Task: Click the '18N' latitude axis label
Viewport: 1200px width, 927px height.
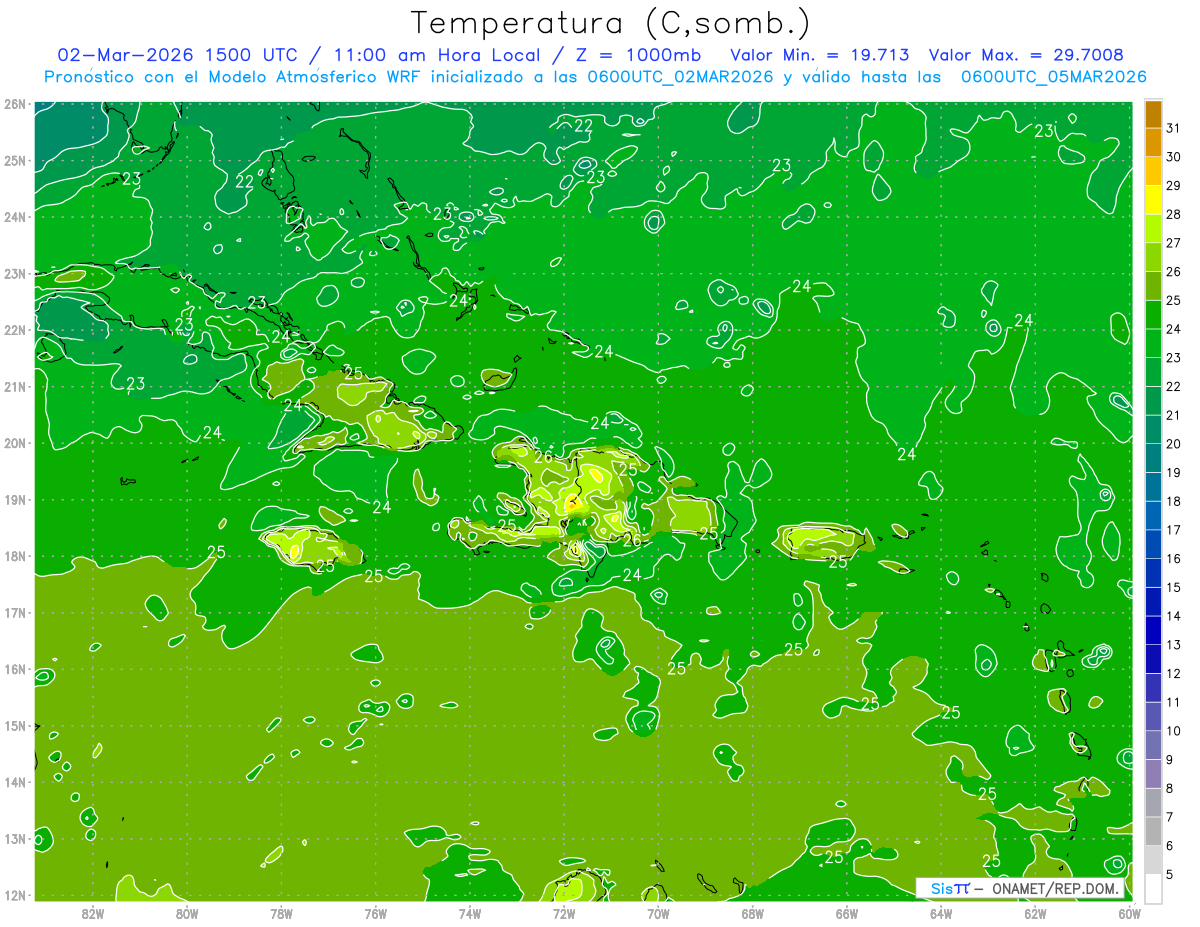Action: tap(15, 556)
